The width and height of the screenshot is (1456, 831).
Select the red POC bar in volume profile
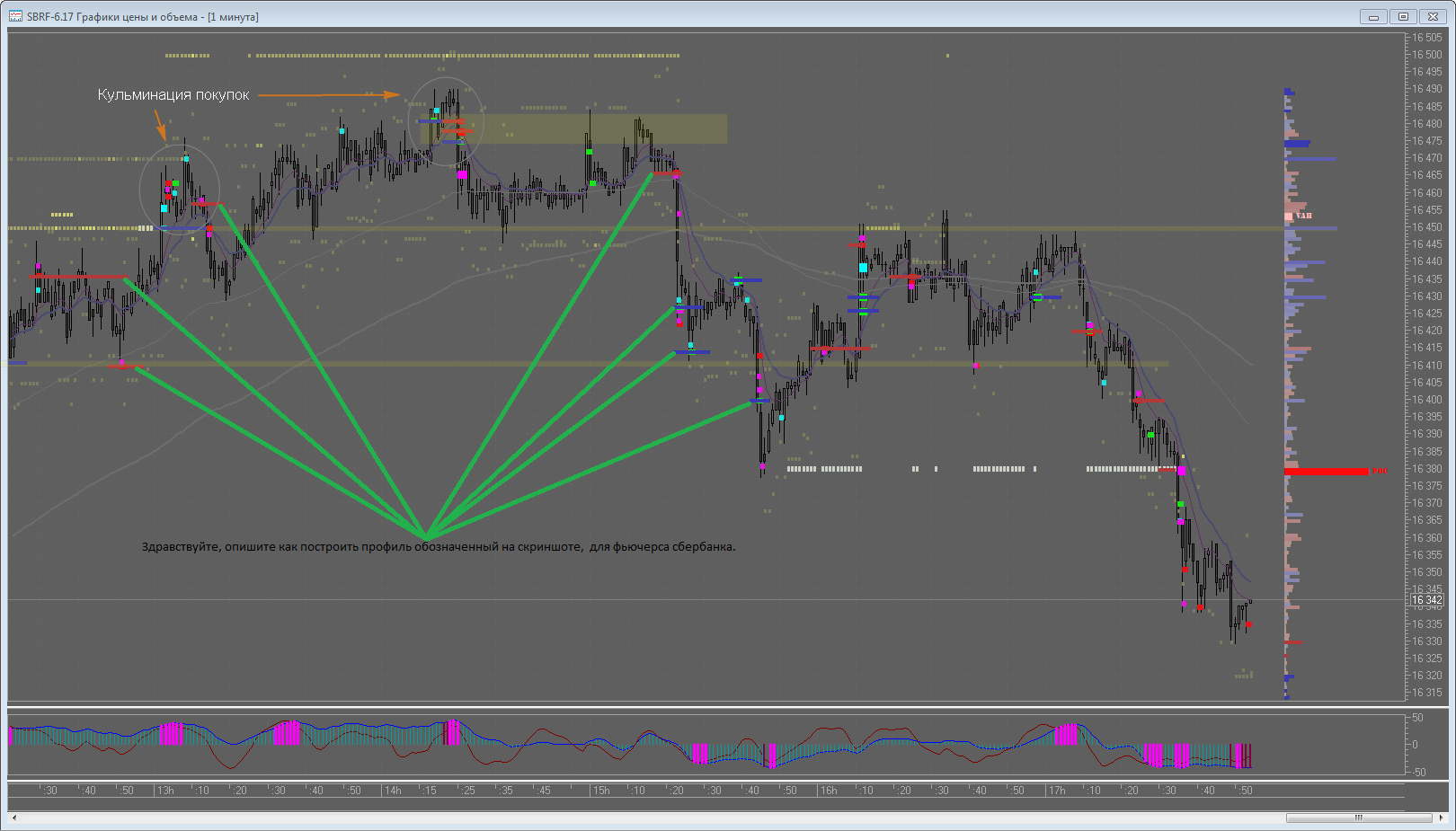[x=1326, y=471]
